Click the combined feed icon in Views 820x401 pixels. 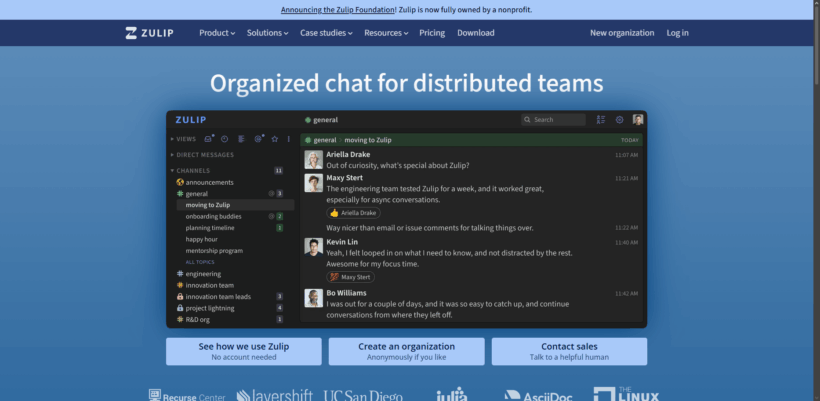[241, 139]
